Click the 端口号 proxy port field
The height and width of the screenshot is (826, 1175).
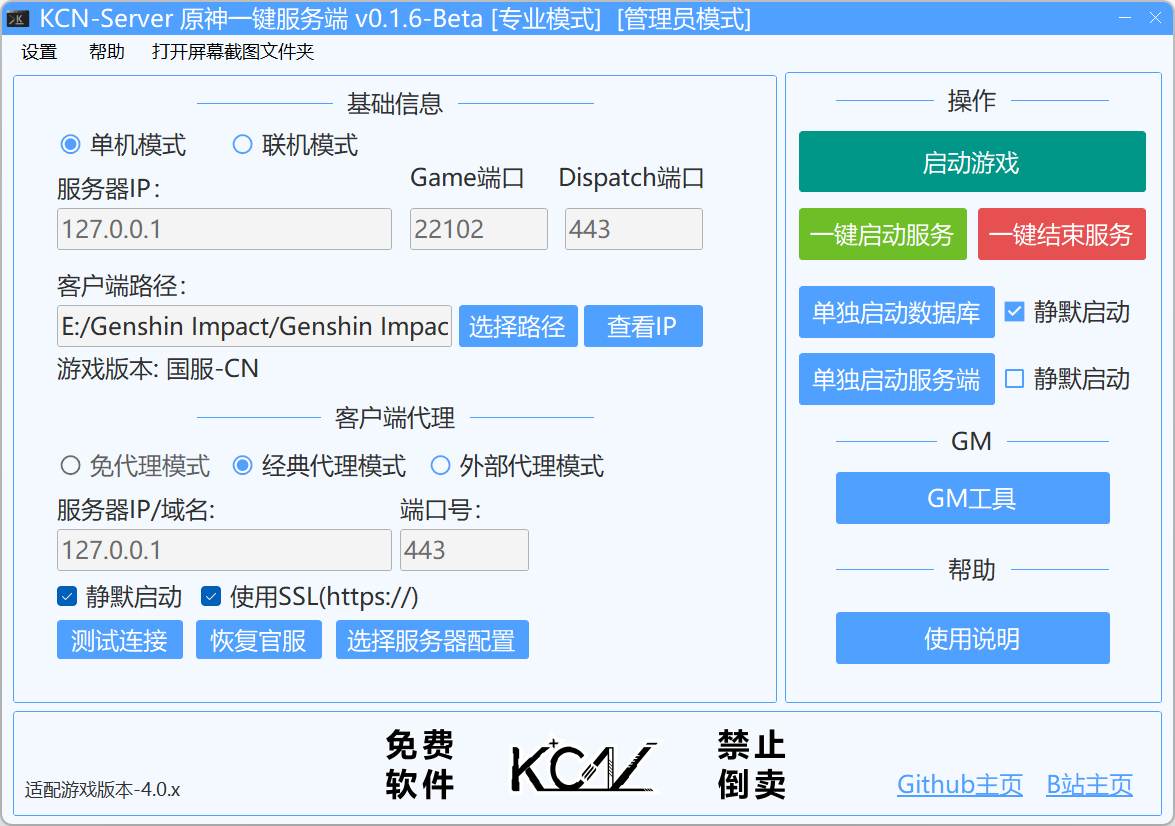tap(465, 550)
